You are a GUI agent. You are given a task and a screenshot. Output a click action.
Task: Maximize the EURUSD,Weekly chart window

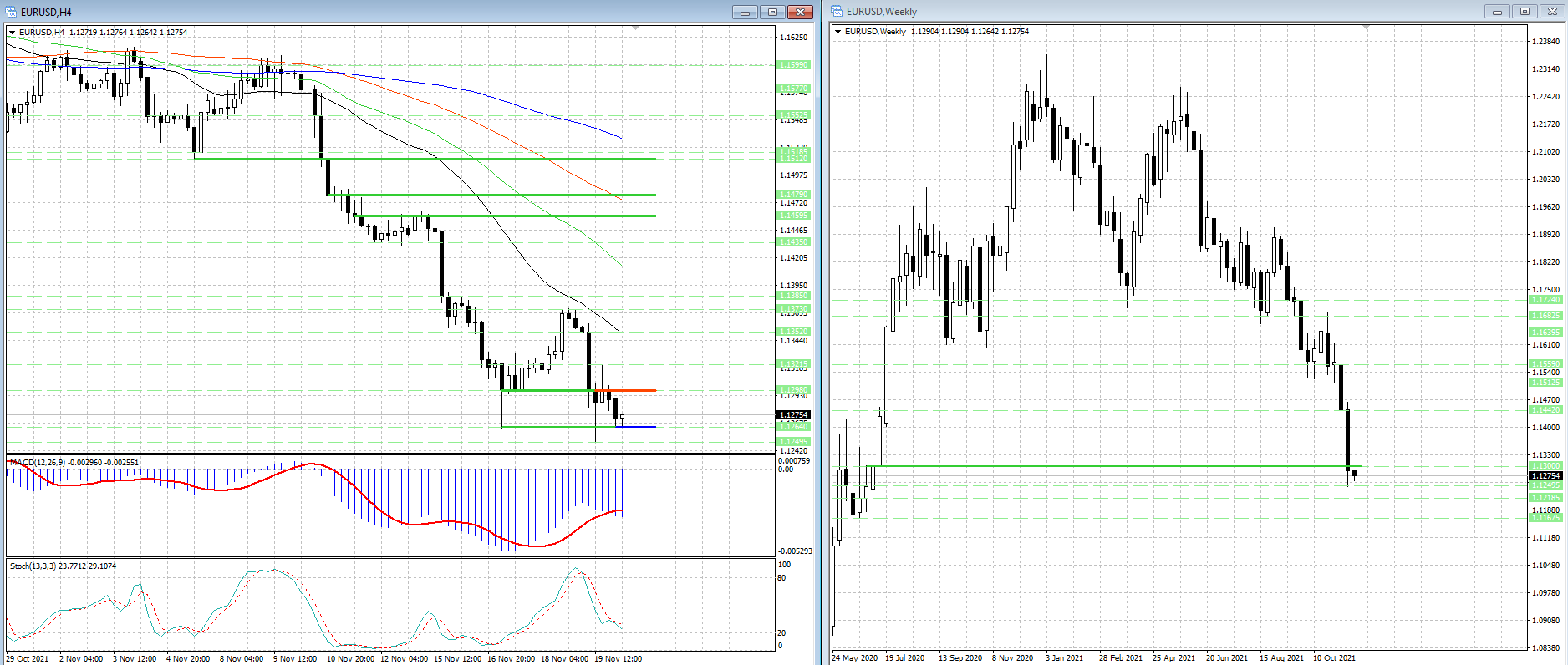(1525, 12)
